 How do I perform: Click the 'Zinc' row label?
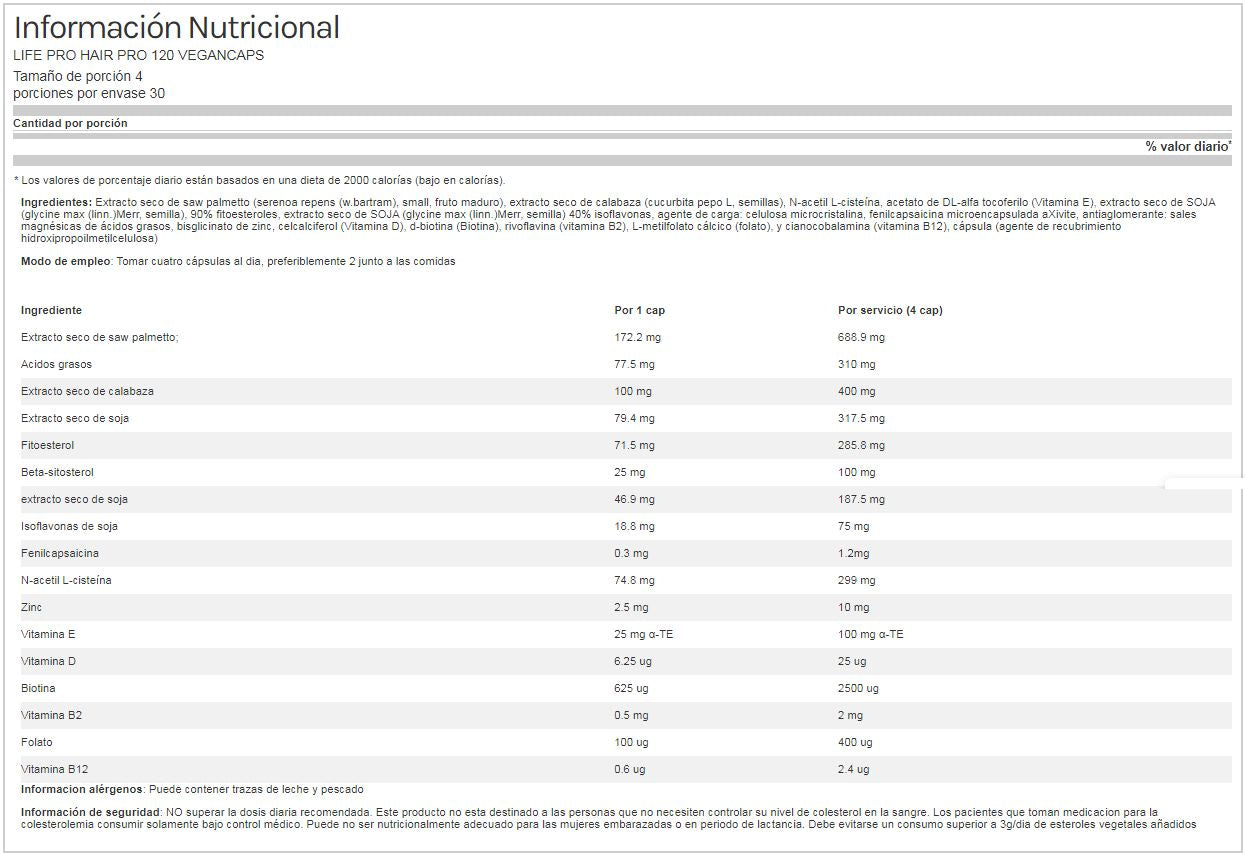pyautogui.click(x=32, y=607)
